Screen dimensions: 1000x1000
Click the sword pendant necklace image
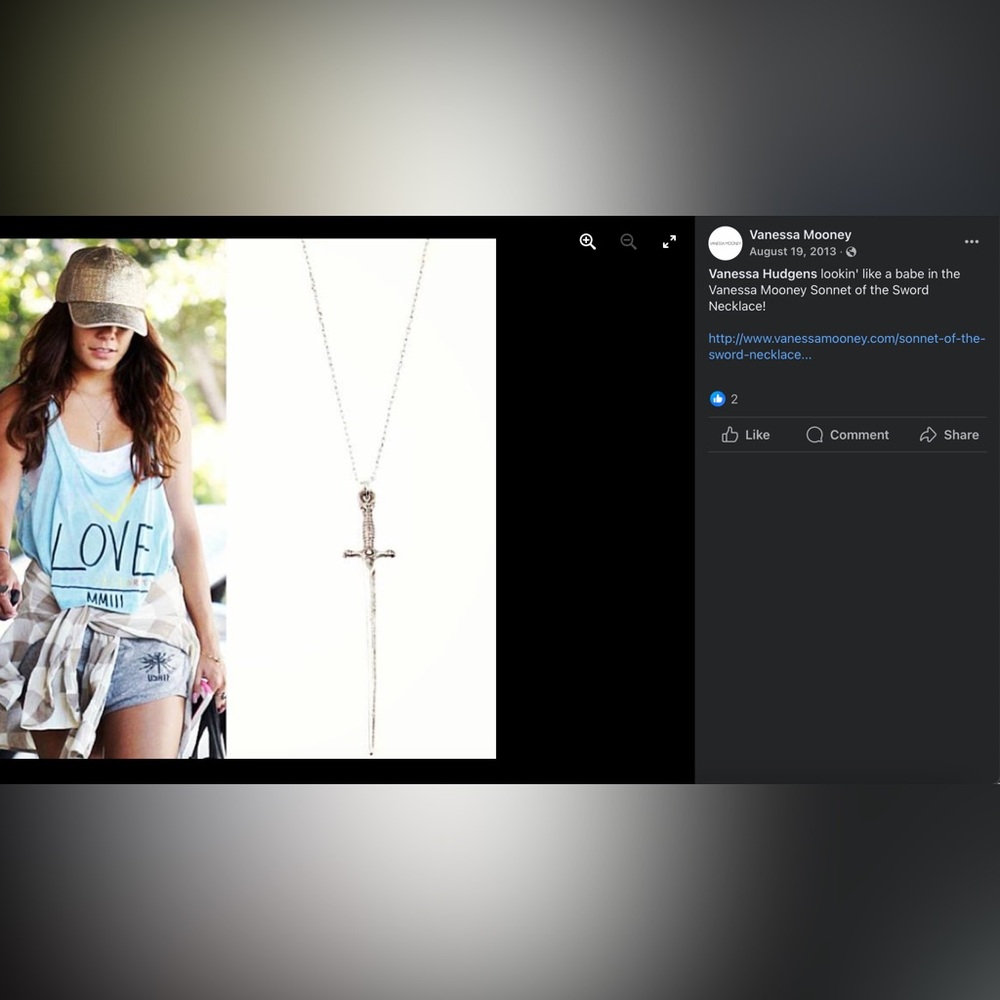(362, 499)
